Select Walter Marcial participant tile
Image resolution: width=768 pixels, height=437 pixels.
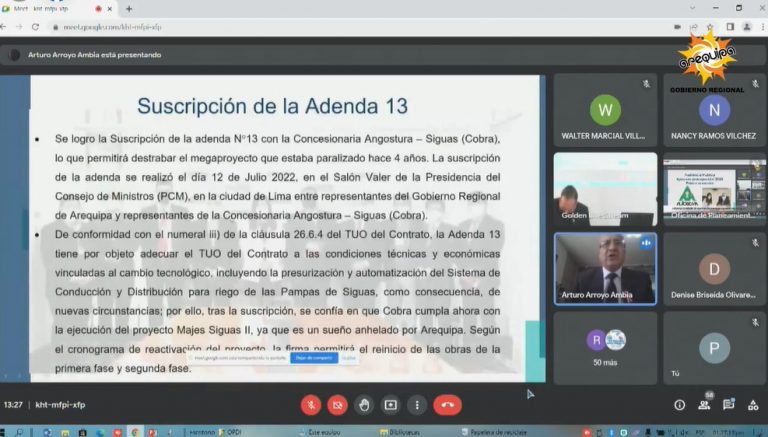point(605,110)
